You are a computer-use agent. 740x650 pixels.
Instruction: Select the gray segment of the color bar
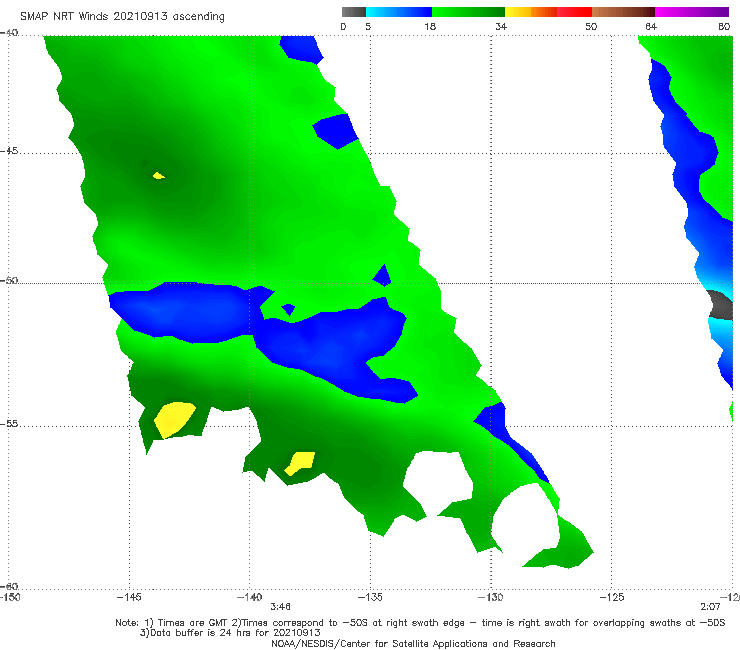[x=353, y=12]
